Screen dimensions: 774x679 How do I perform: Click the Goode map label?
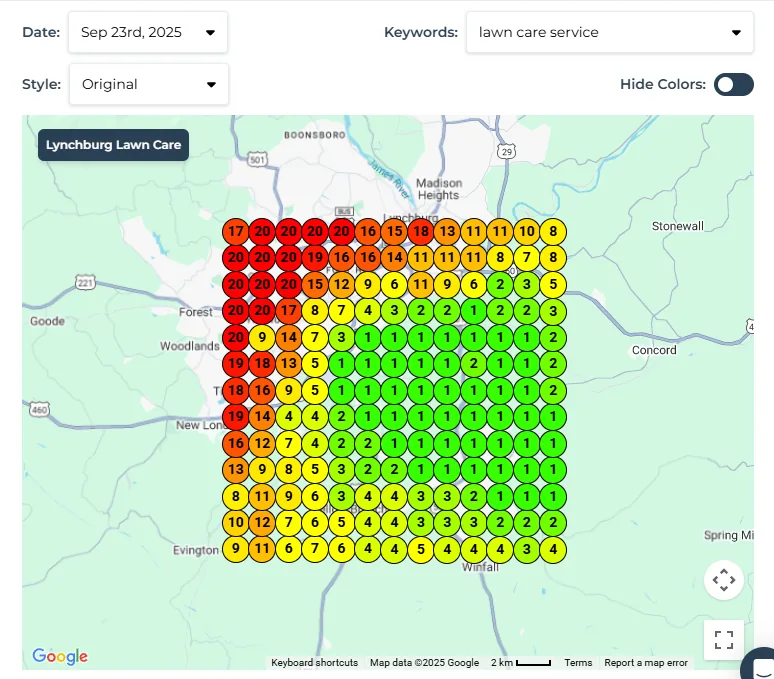point(47,321)
